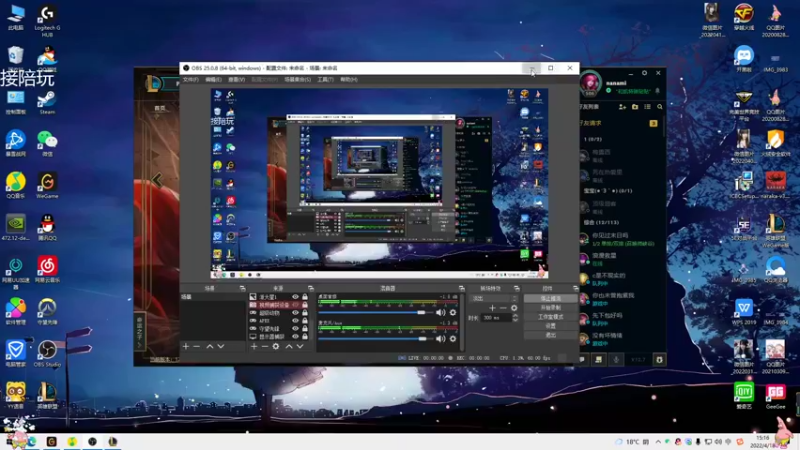
Task: Click 开始录制 start recording button
Action: [x=551, y=308]
